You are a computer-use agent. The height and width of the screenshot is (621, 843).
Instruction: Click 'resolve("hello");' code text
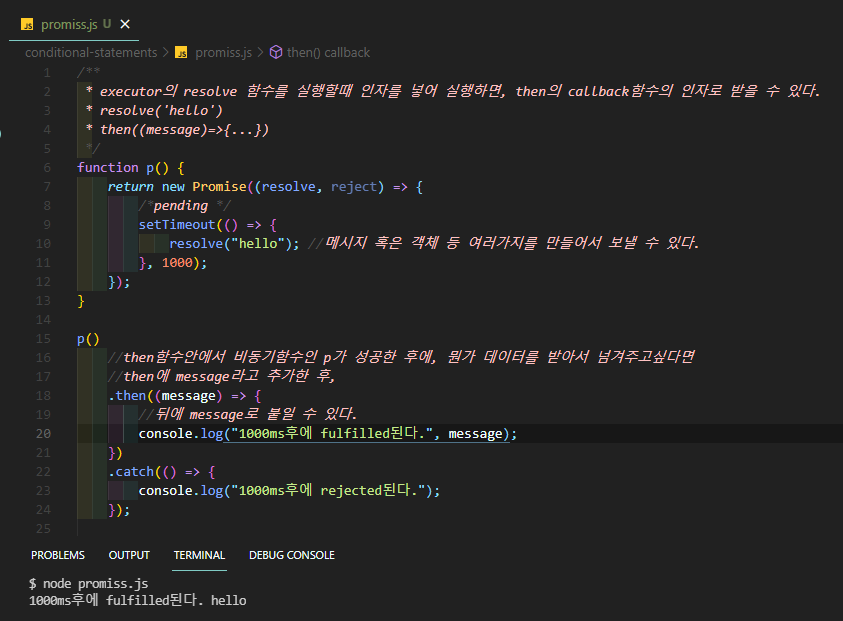tap(234, 244)
